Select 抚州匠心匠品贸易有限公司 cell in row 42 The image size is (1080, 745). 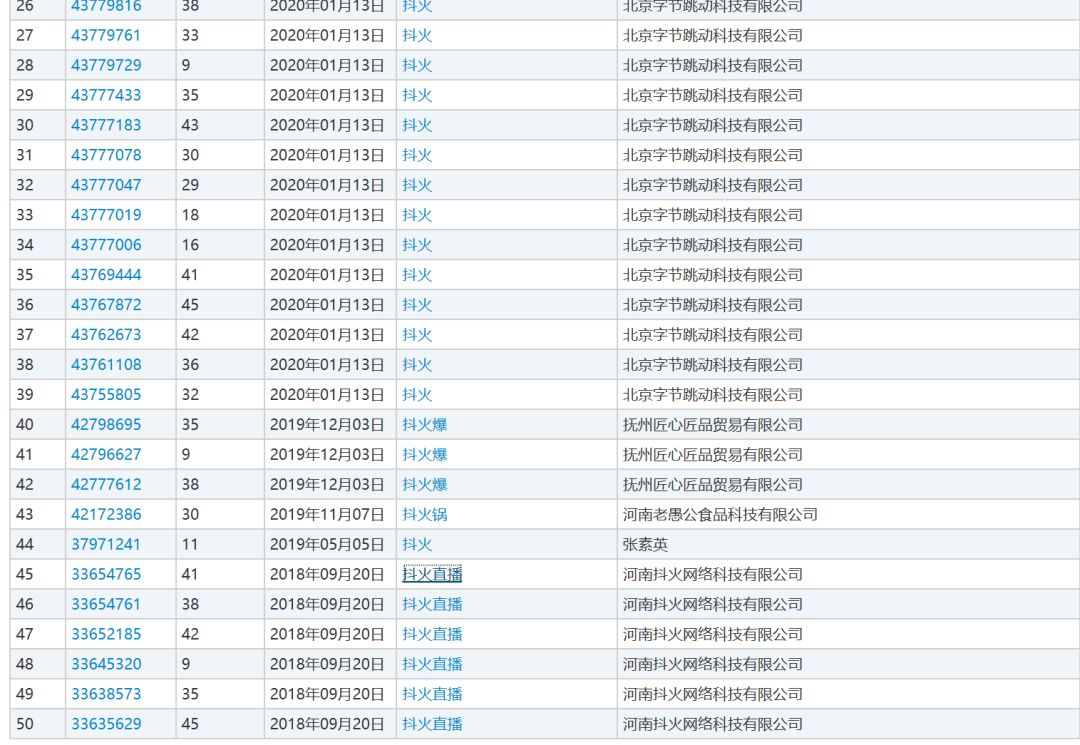click(848, 485)
